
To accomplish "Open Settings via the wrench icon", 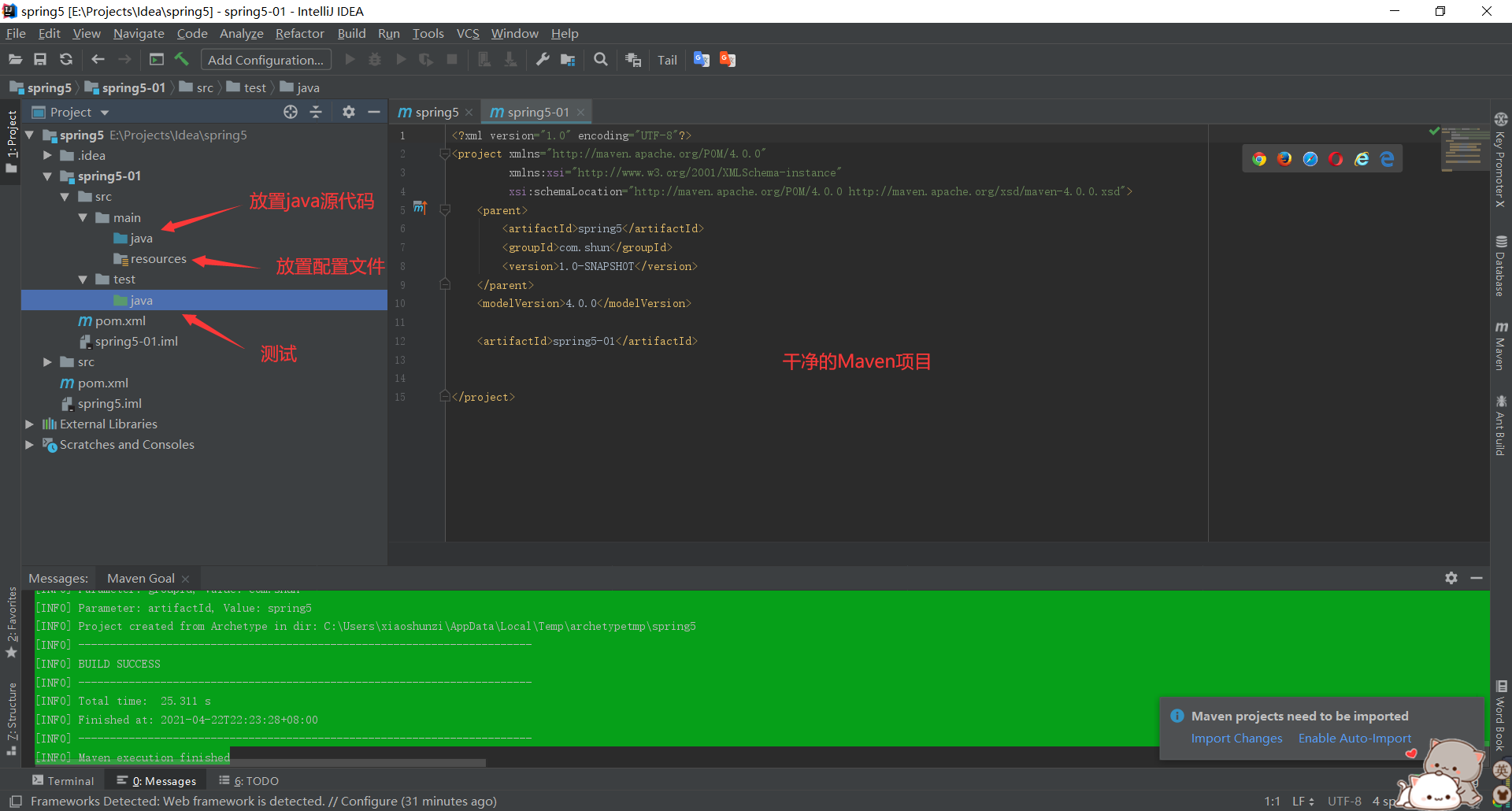I will click(x=543, y=60).
